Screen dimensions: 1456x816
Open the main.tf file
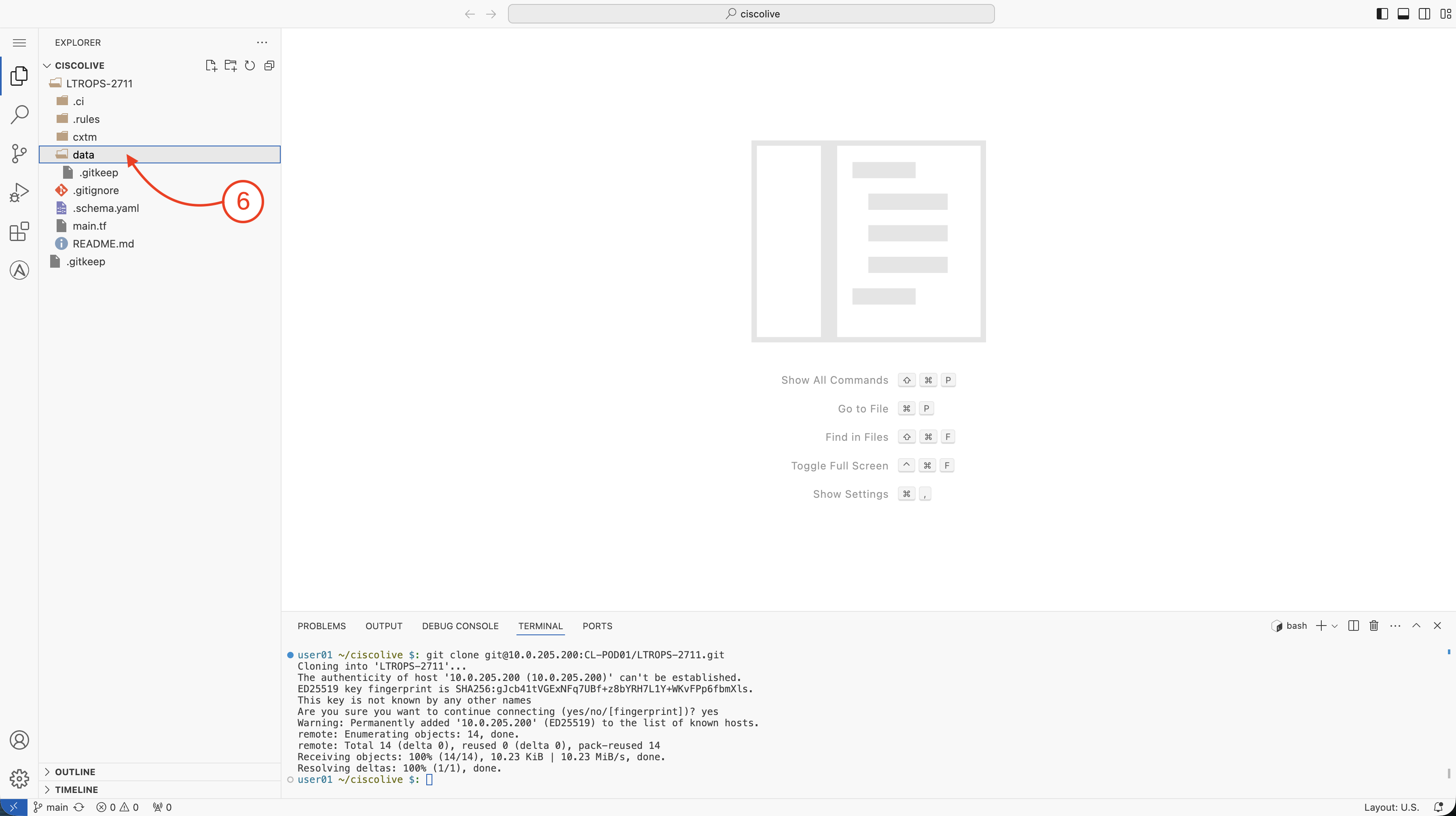[x=89, y=226]
